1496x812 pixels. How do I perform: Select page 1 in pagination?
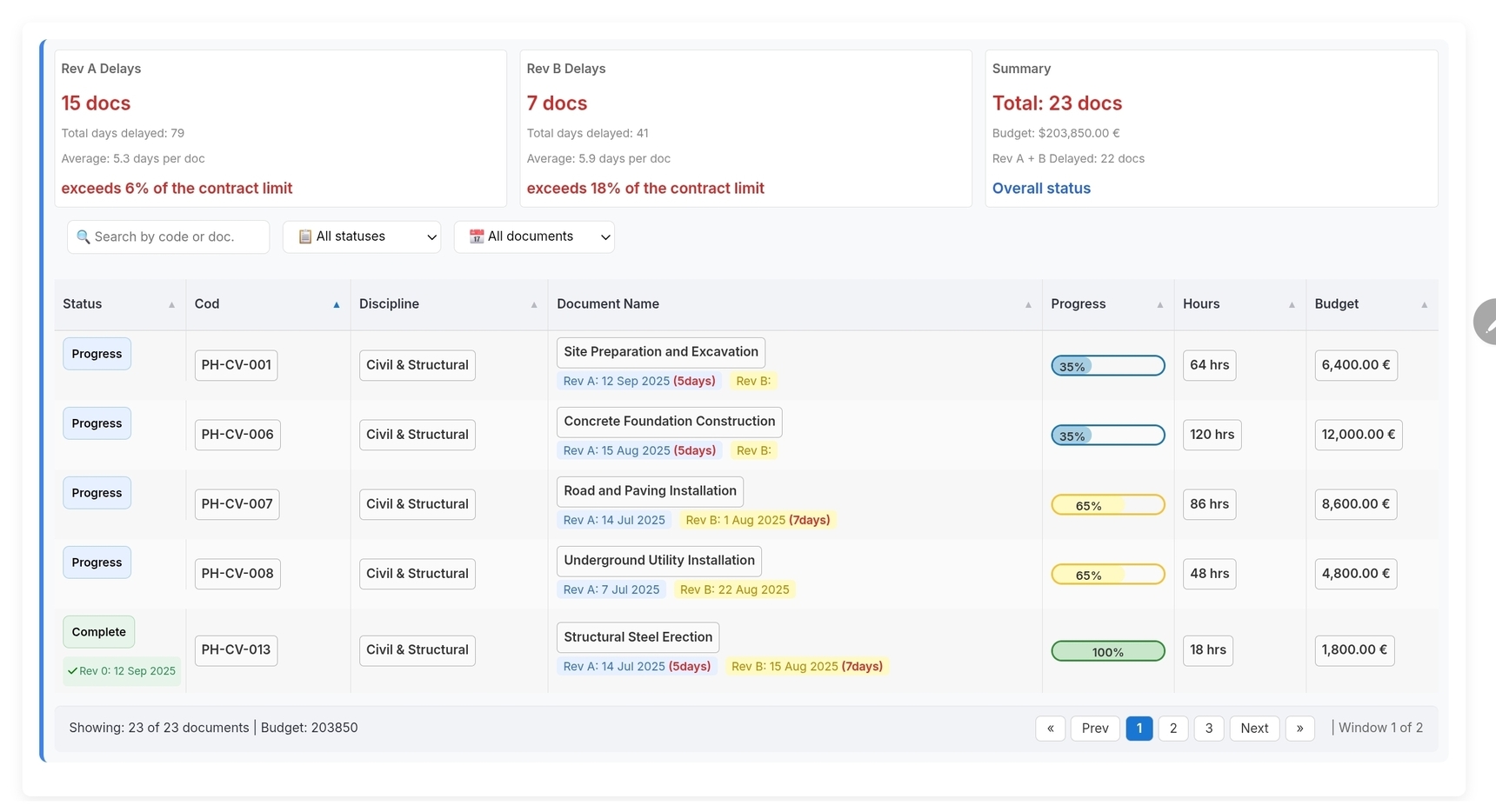1139,729
